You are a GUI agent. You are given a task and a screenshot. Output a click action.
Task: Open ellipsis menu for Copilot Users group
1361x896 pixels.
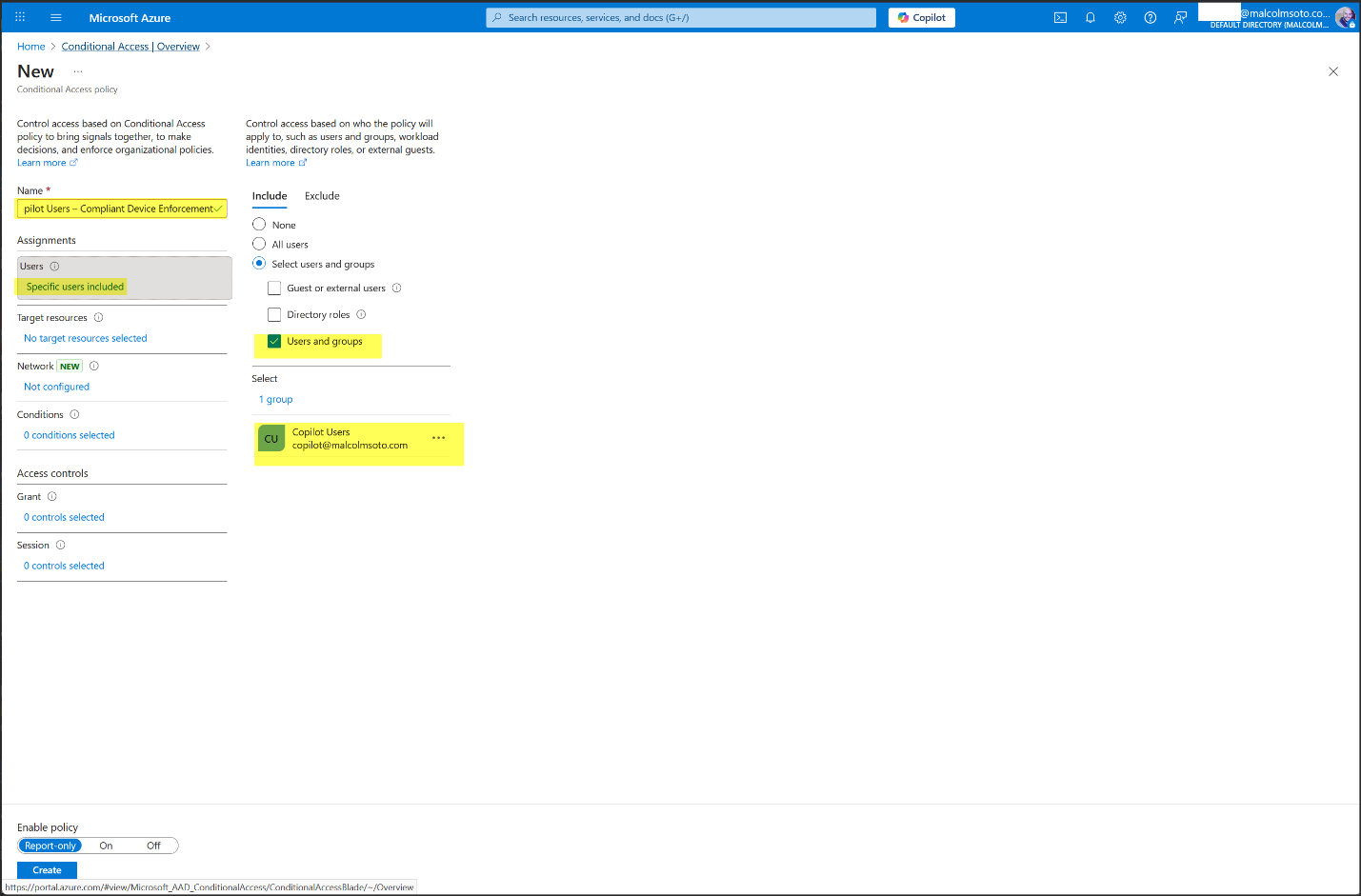coord(438,438)
